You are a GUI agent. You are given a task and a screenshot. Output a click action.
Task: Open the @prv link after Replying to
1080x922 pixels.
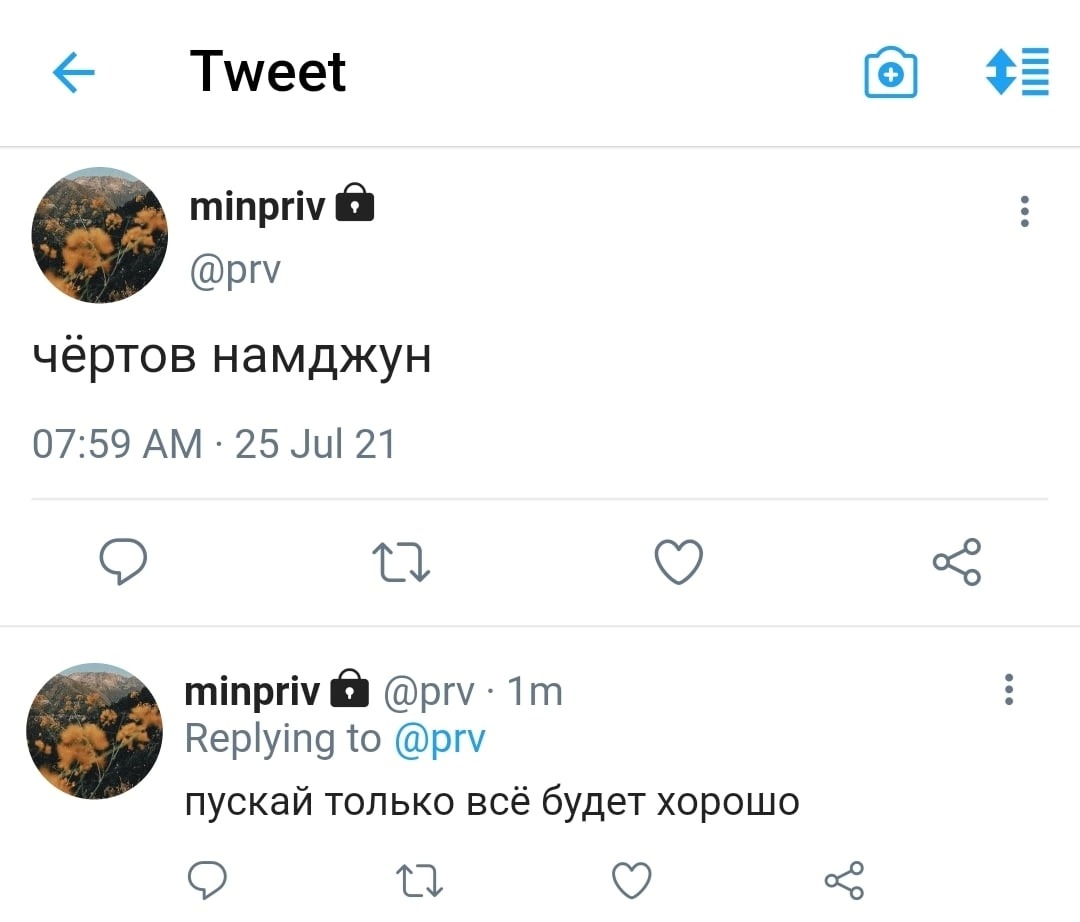[440, 739]
